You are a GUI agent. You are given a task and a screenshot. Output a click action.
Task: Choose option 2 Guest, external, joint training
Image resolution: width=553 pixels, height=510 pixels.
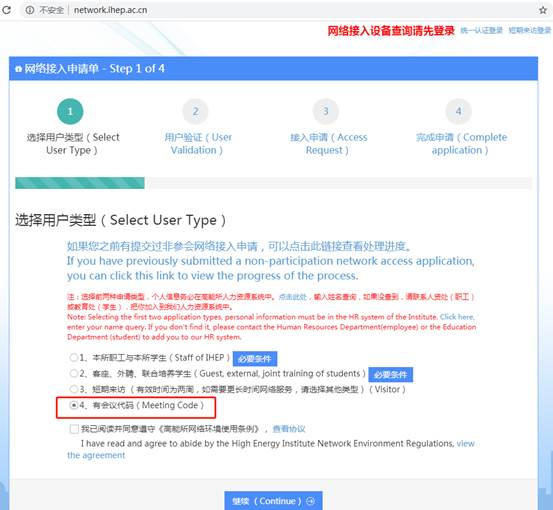[73, 373]
